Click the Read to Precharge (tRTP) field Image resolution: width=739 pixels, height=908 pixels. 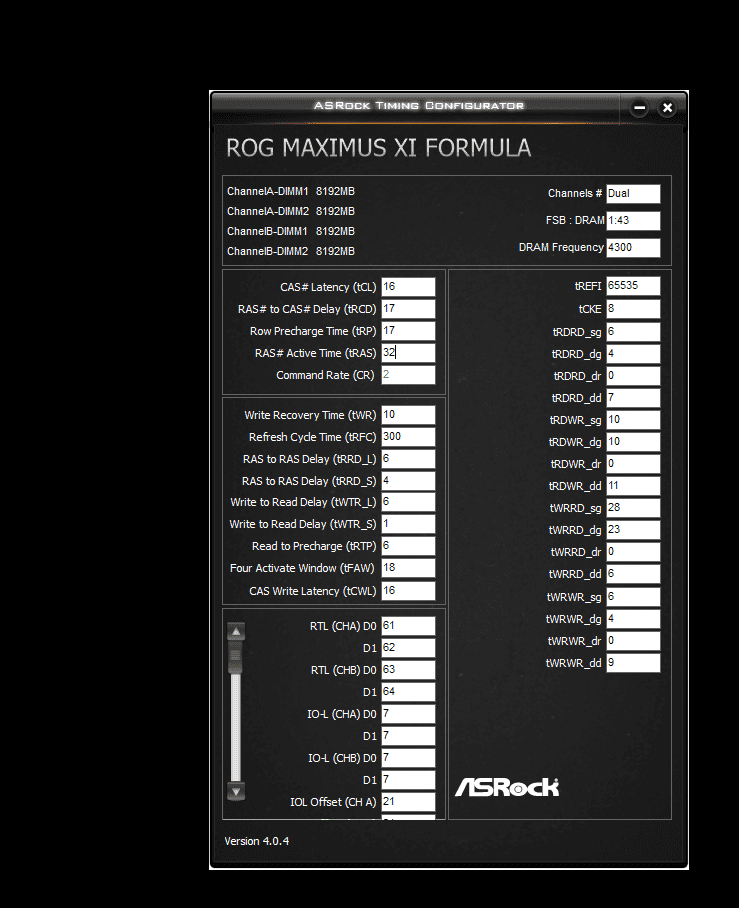click(408, 545)
